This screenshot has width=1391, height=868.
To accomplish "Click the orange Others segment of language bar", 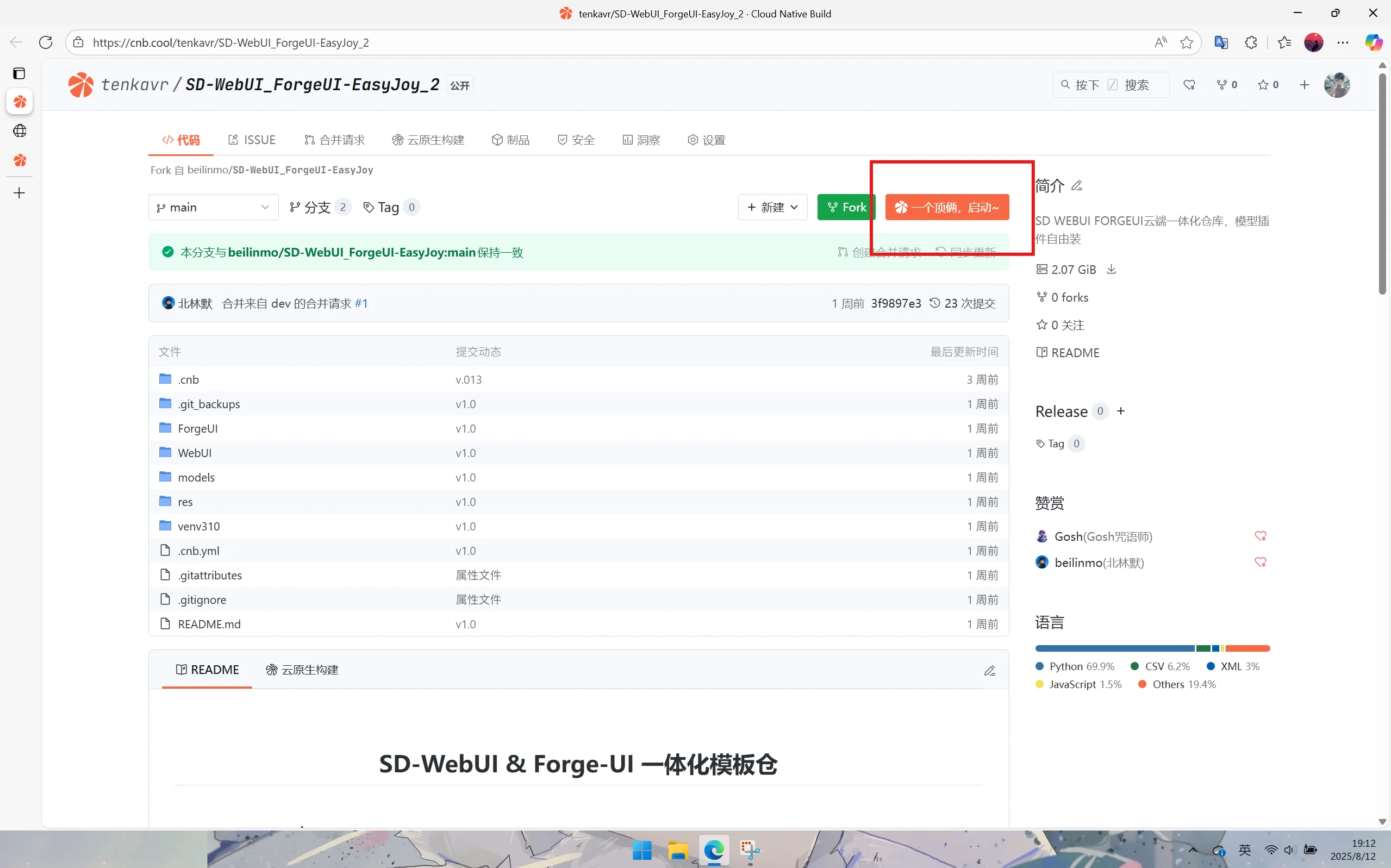I will tap(1247, 648).
